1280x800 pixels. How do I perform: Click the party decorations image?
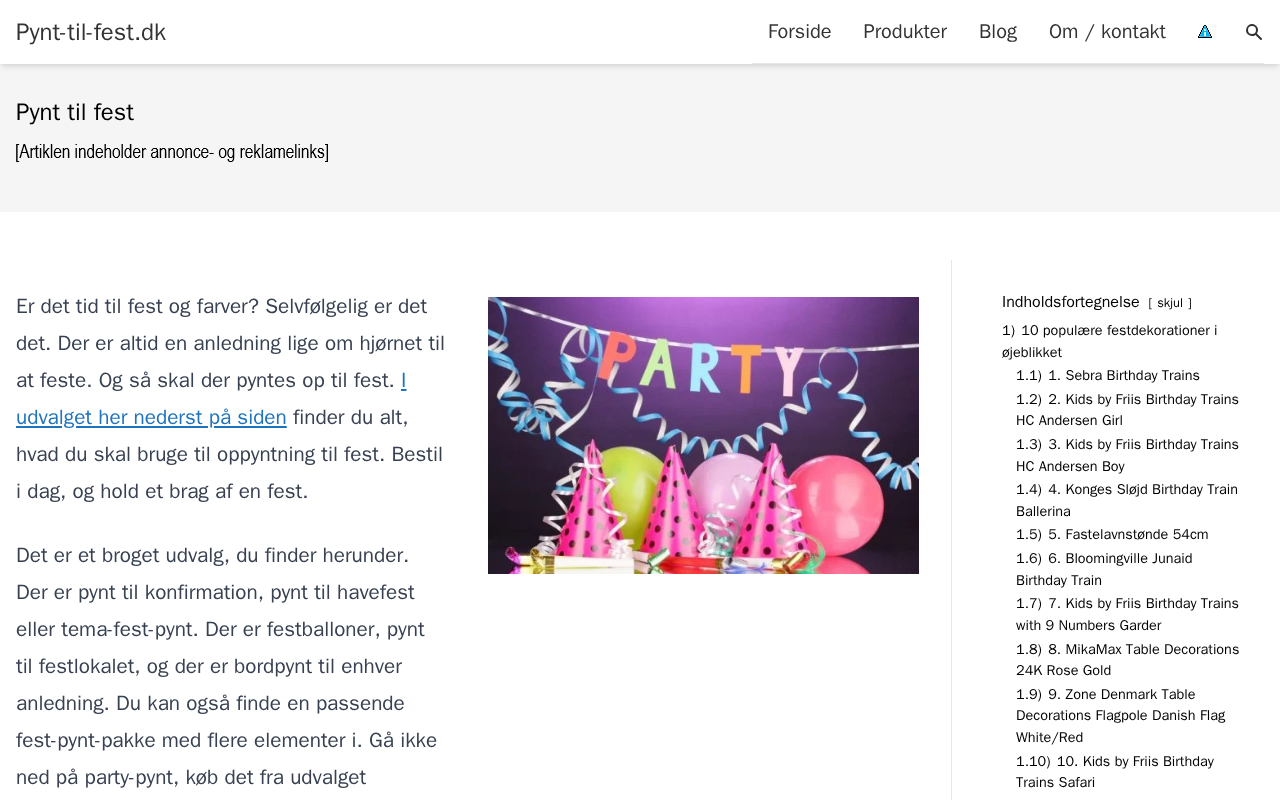(x=703, y=435)
